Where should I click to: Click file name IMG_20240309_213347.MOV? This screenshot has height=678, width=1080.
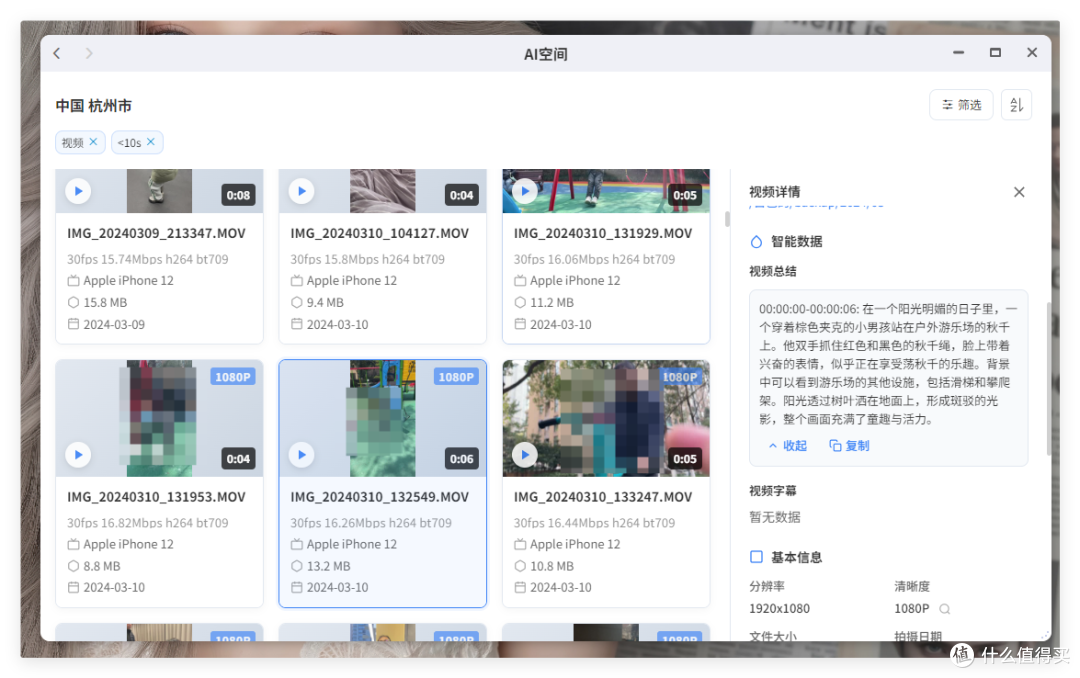pos(156,234)
